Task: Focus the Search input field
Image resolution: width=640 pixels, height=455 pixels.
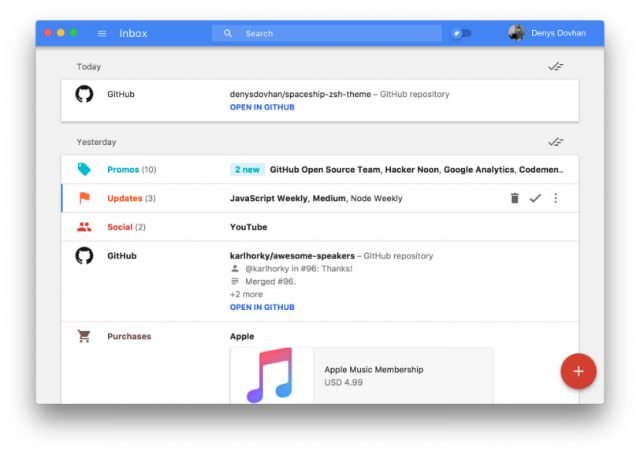Action: 327,33
